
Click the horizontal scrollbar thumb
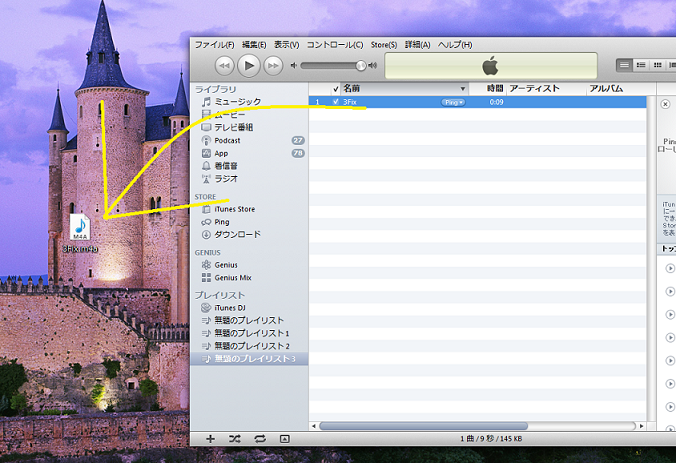[423, 426]
